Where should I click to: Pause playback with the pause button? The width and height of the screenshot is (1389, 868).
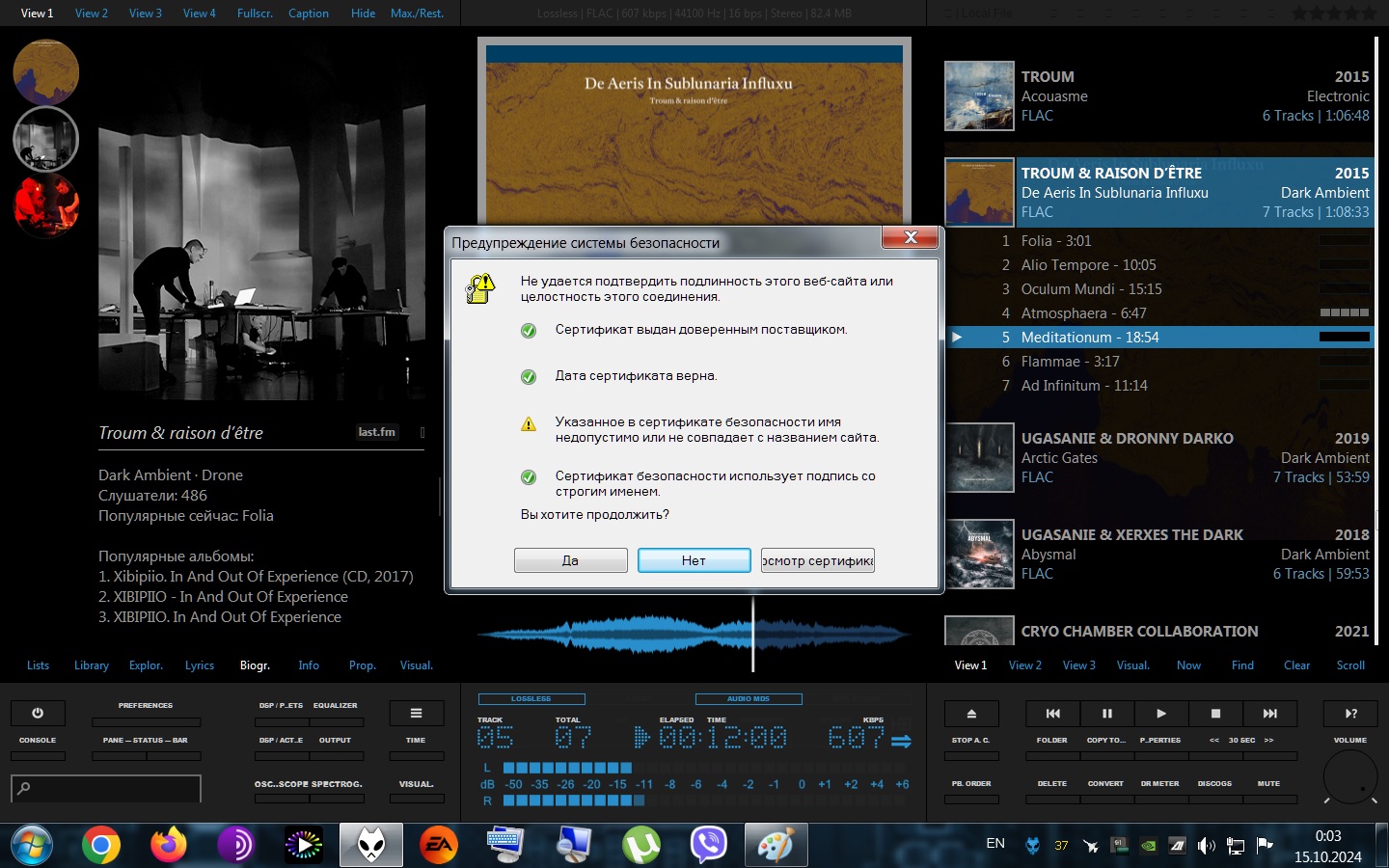[x=1106, y=714]
